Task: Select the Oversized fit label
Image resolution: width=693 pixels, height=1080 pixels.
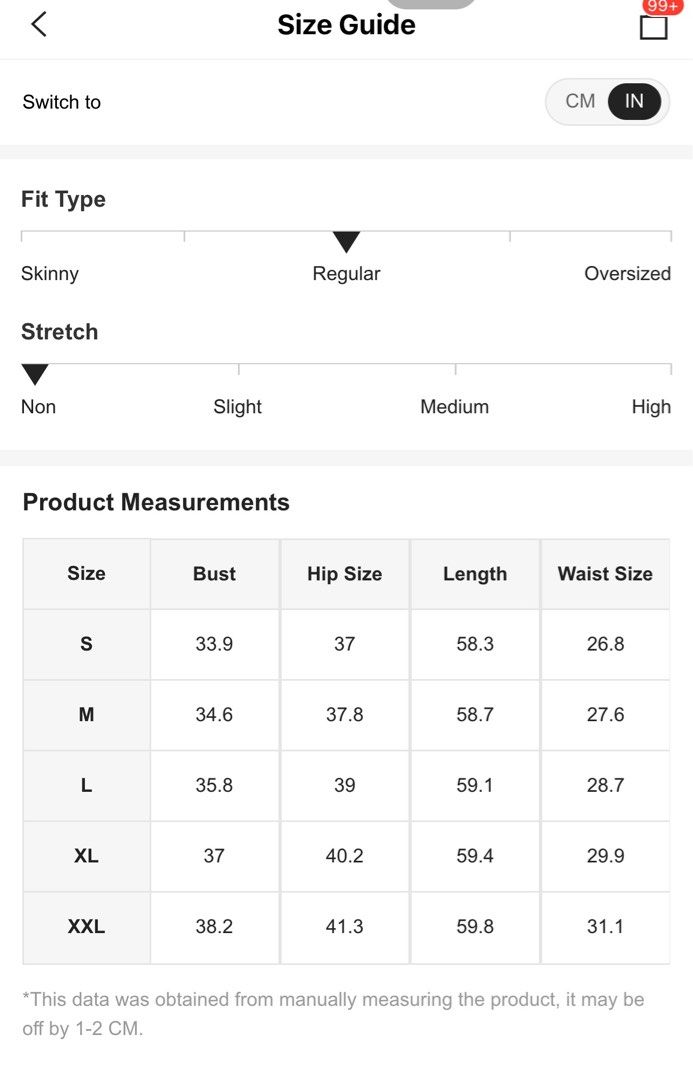Action: (x=628, y=273)
